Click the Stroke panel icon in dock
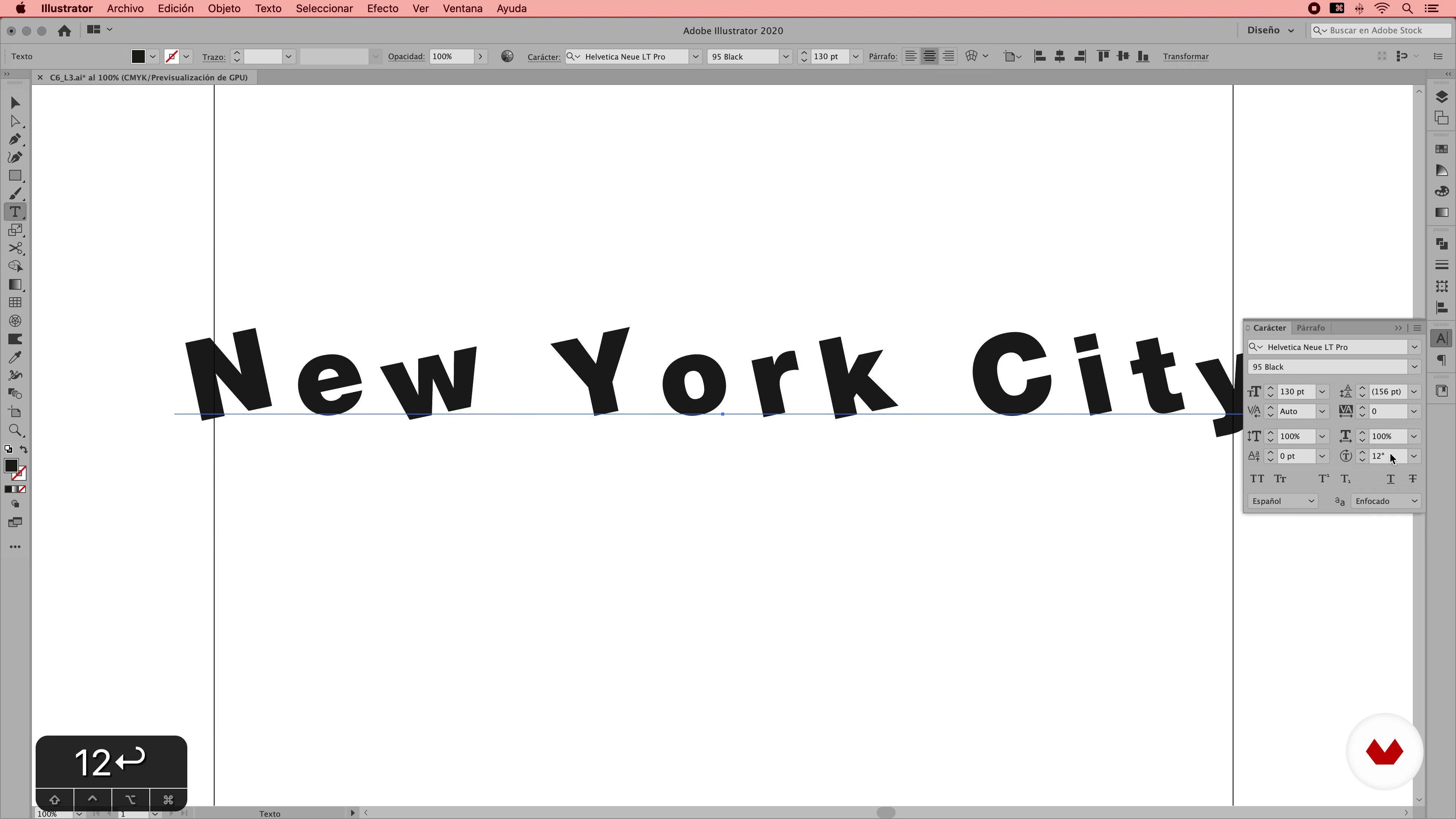 pyautogui.click(x=1441, y=265)
